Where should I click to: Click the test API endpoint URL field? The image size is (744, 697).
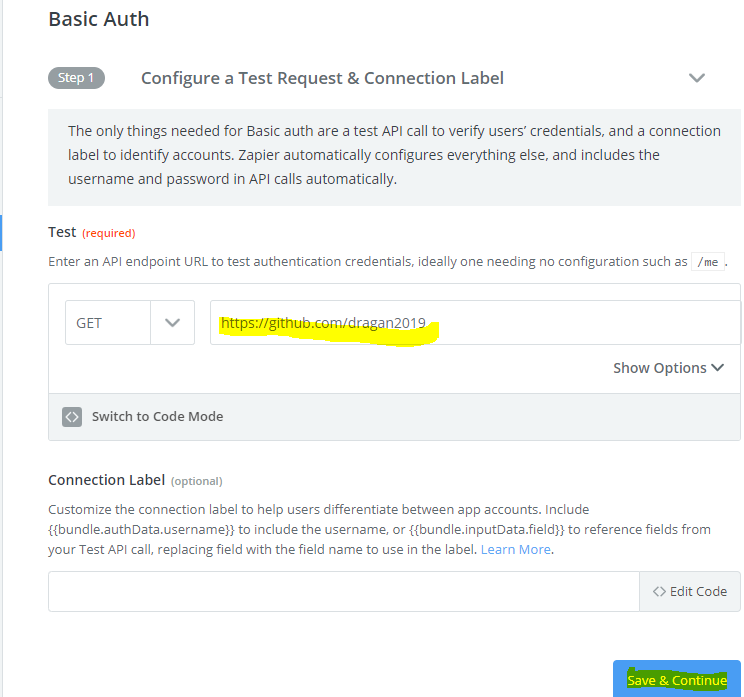pos(475,323)
